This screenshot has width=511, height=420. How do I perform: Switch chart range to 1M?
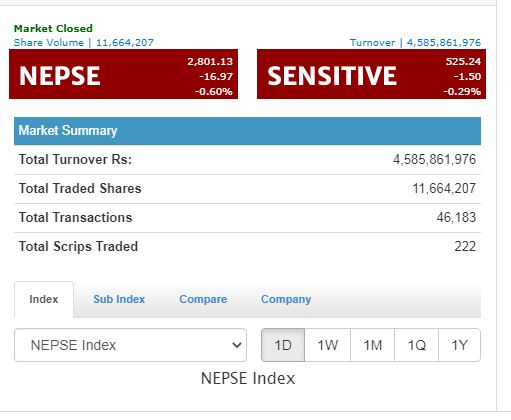(372, 345)
